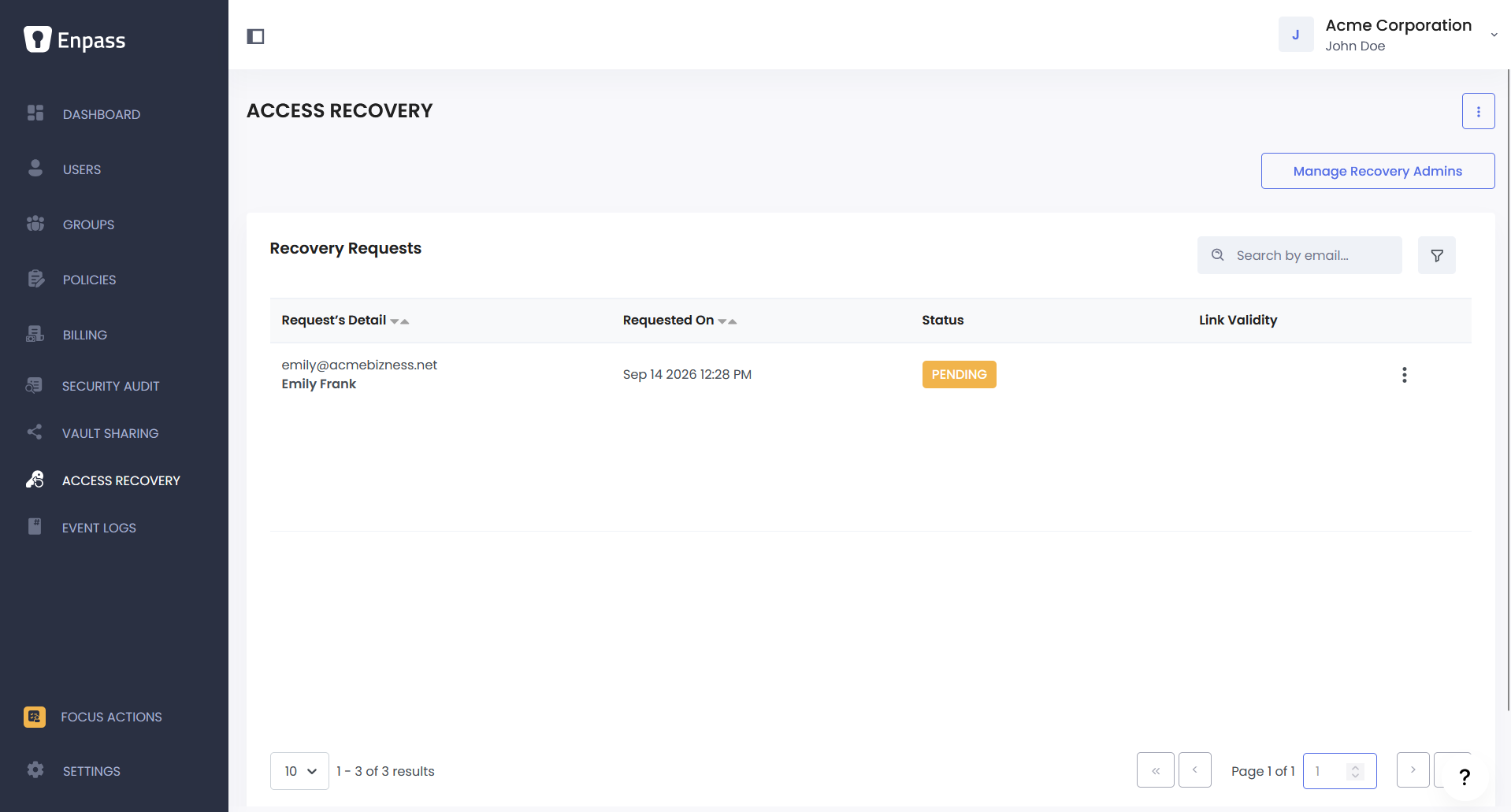Image resolution: width=1511 pixels, height=812 pixels.
Task: Go to Dashboard menu item
Action: pyautogui.click(x=102, y=114)
